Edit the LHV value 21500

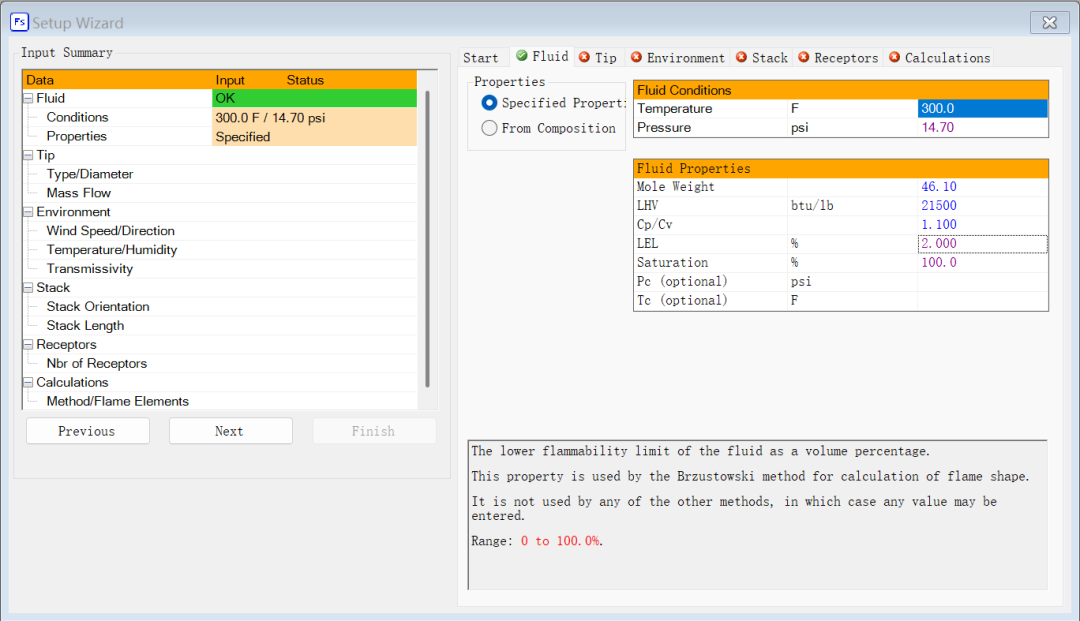982,205
